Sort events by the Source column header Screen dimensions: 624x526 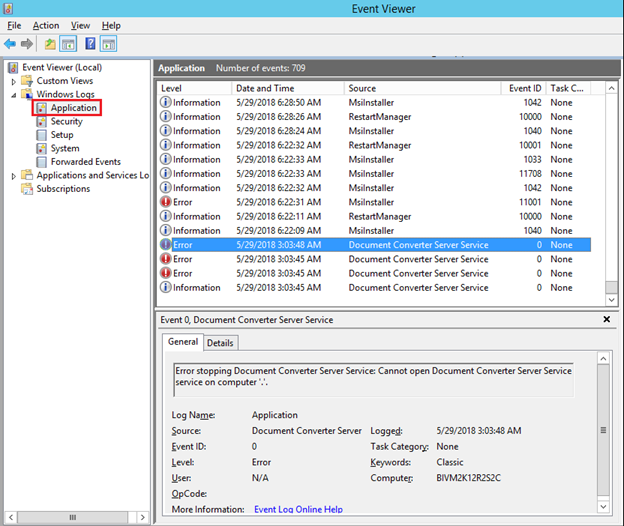point(423,88)
